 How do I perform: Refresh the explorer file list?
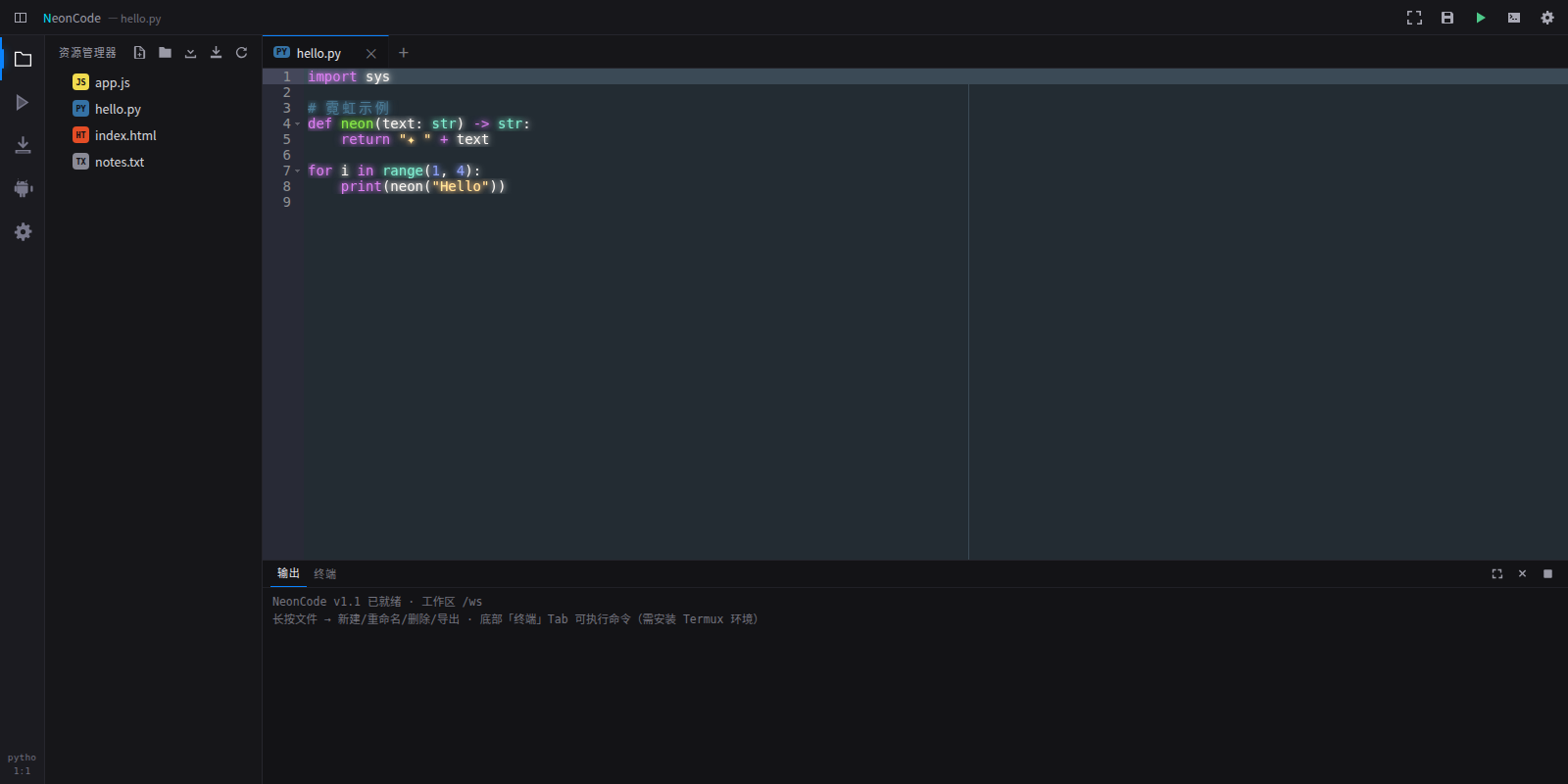coord(241,53)
